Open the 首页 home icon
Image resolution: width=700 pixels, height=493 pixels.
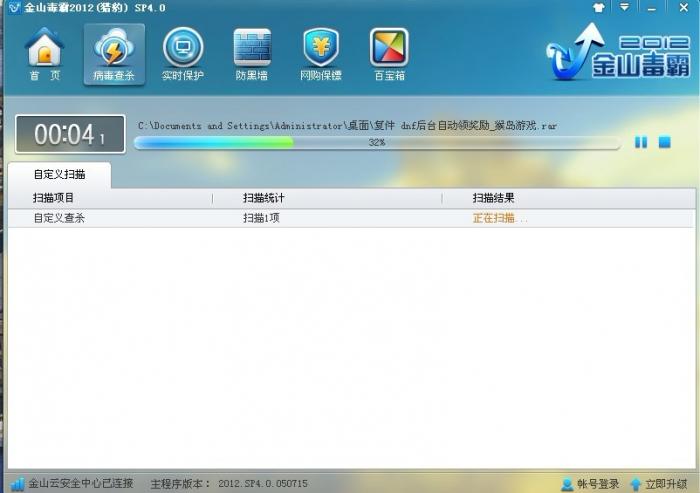(x=45, y=54)
